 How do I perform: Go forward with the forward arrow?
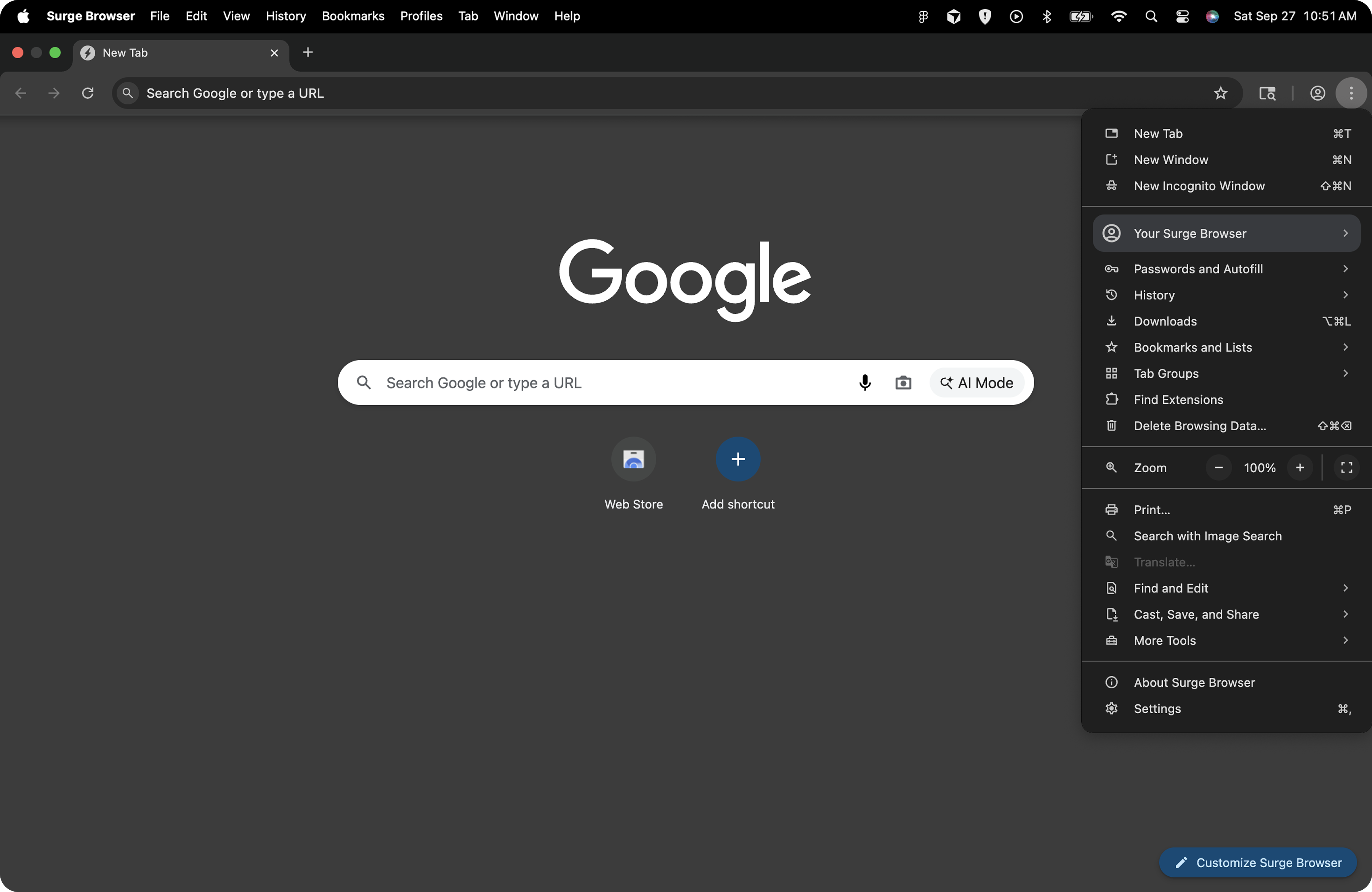click(54, 93)
